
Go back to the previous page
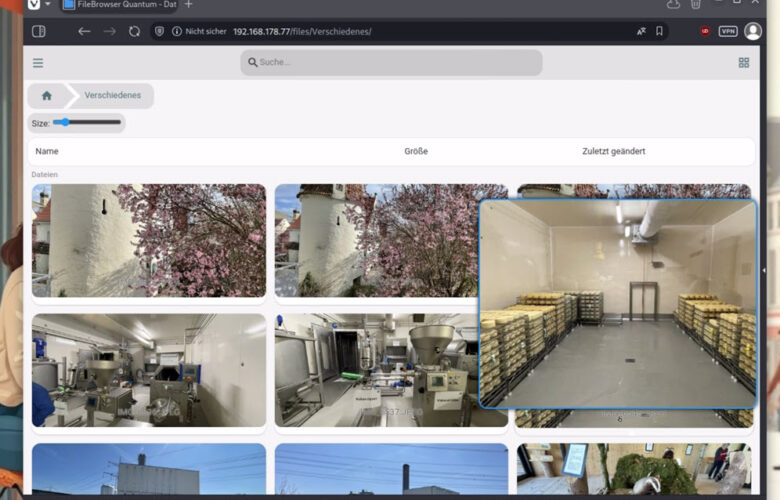click(x=84, y=31)
